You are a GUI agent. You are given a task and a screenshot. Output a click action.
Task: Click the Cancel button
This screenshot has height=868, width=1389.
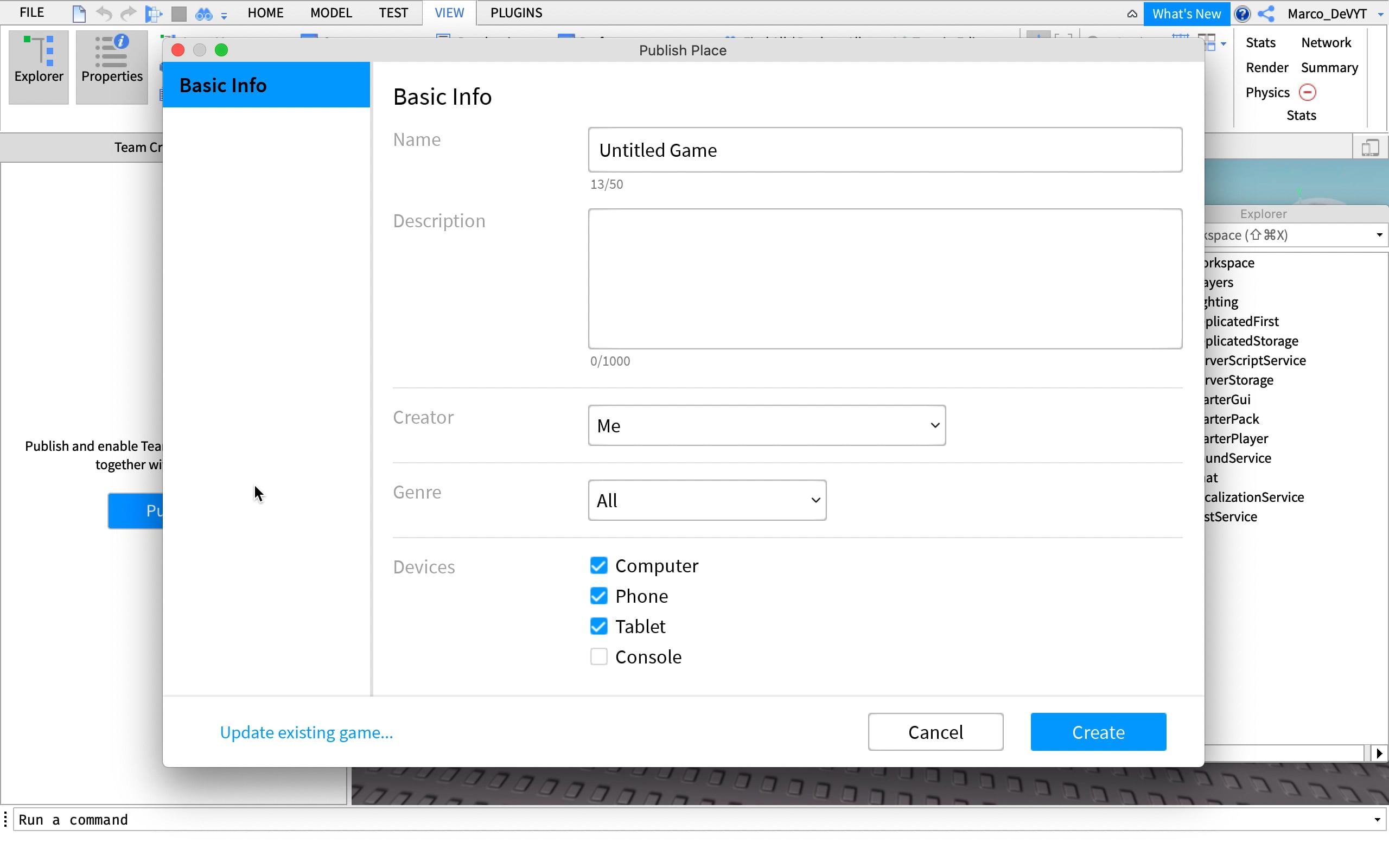(935, 731)
